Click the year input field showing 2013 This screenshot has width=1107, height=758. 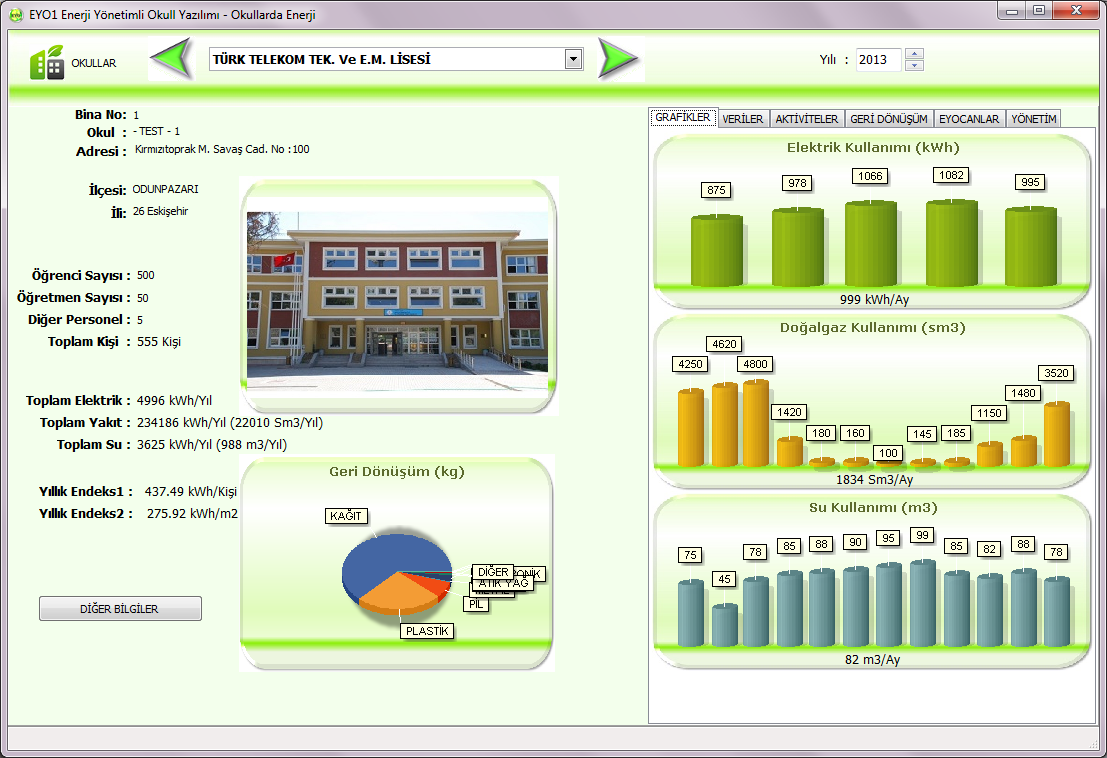point(877,60)
